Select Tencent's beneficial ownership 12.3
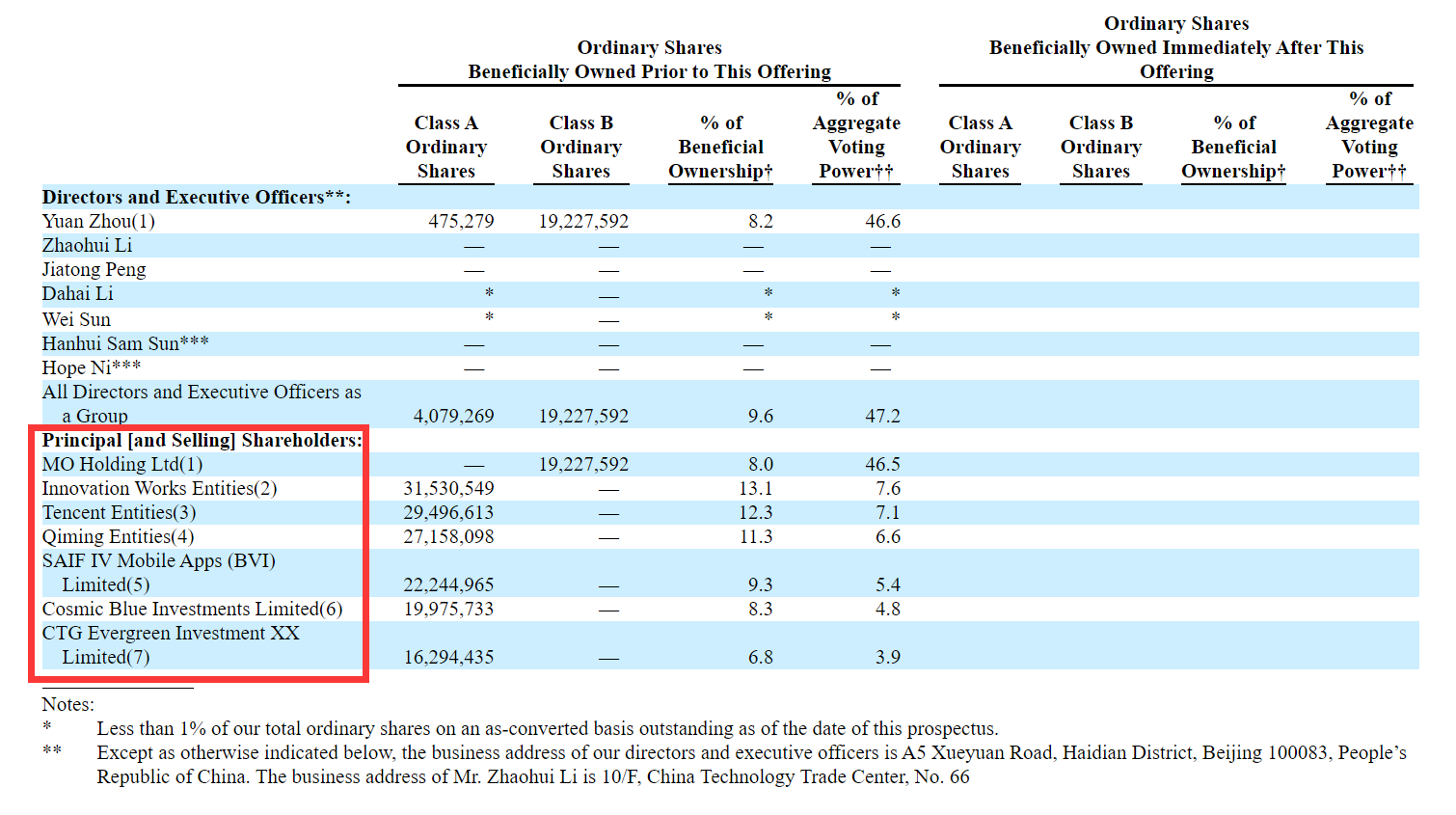Screen dimensions: 1456x815 point(756,513)
